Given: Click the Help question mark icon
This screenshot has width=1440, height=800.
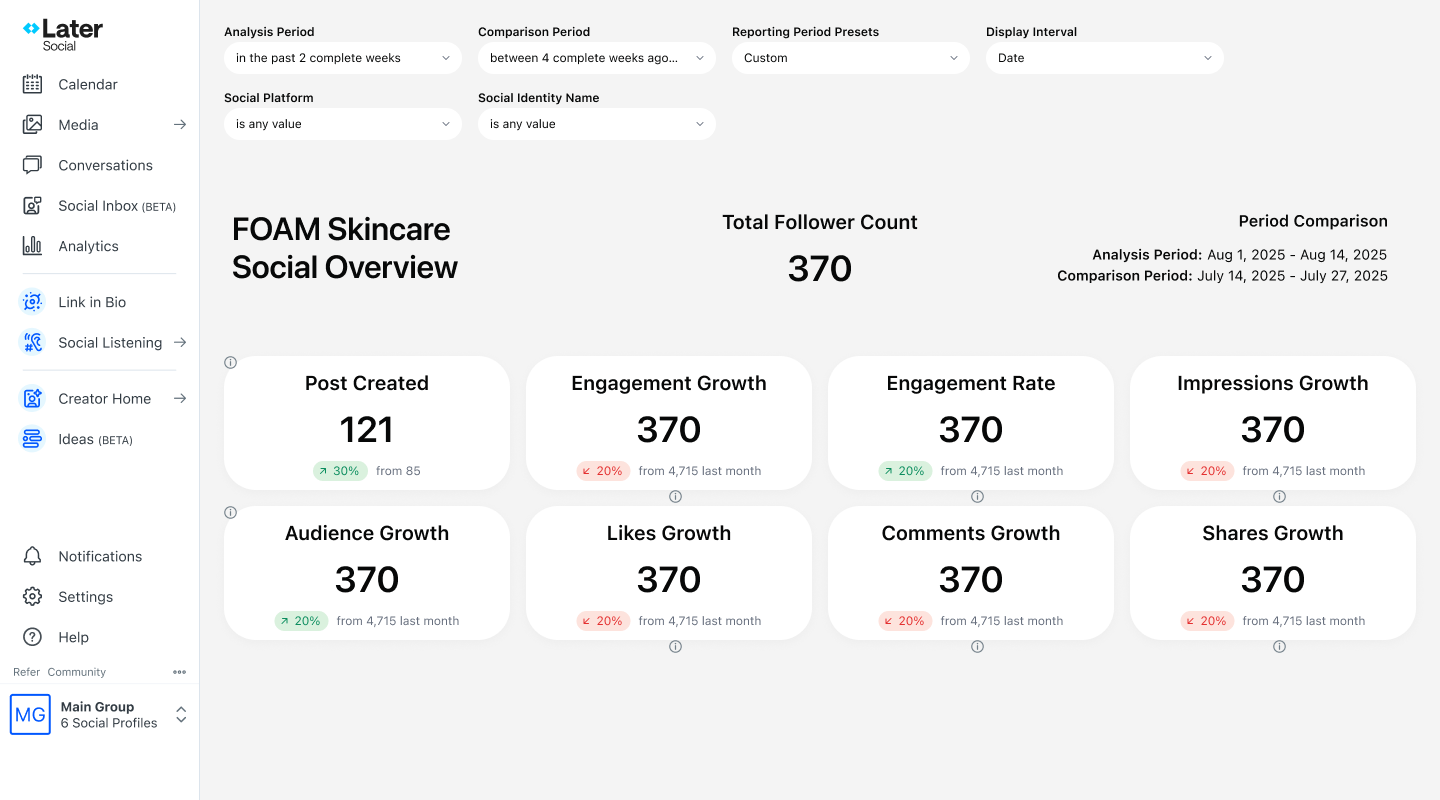Looking at the screenshot, I should point(32,637).
